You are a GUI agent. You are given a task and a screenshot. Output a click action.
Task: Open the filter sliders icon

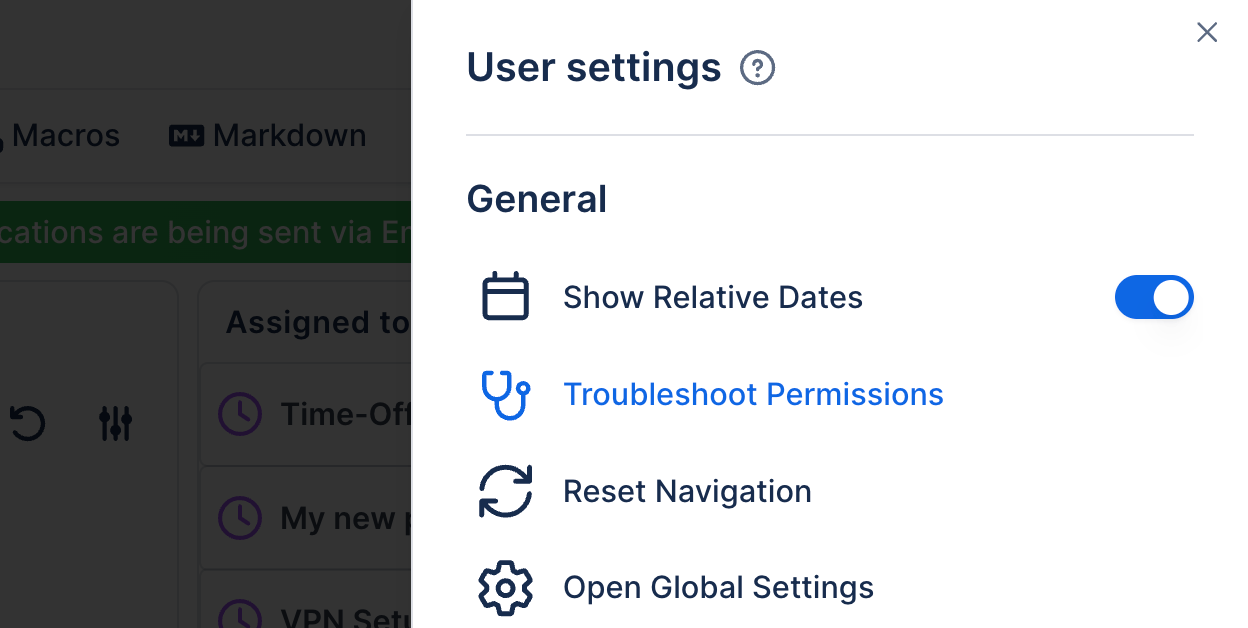115,423
